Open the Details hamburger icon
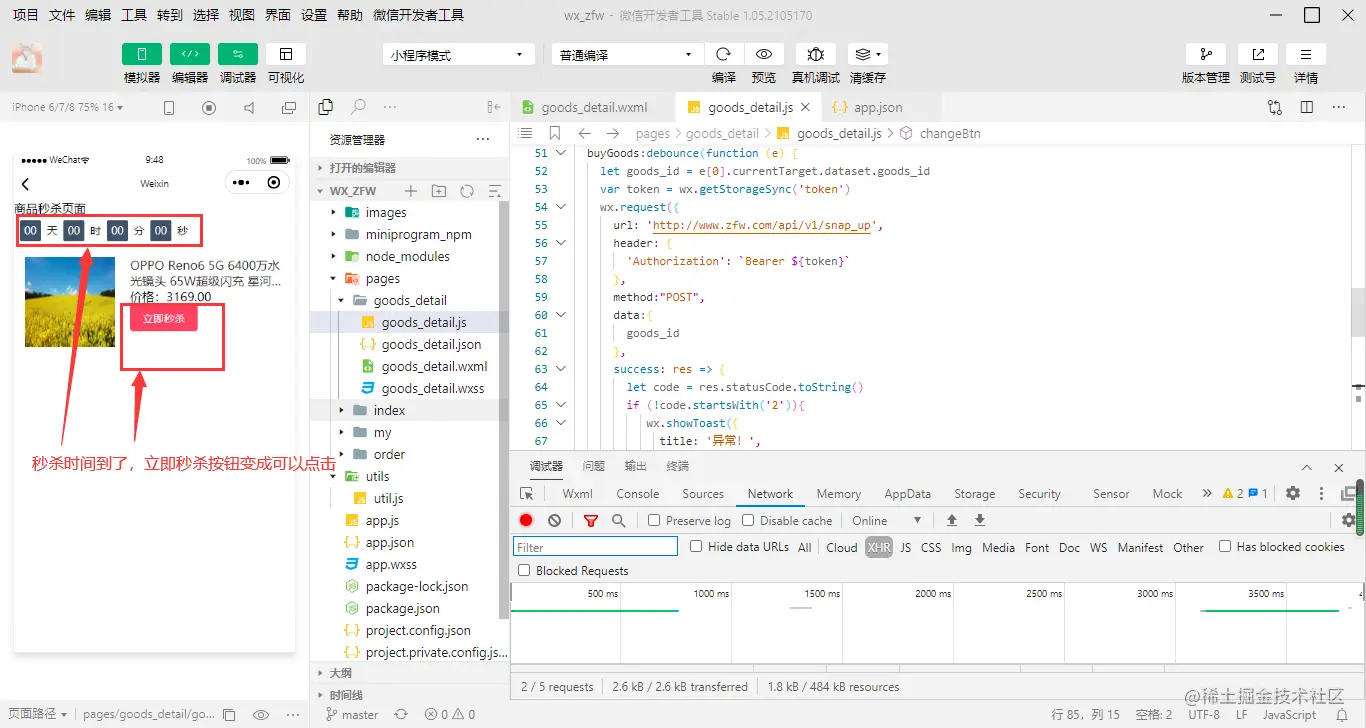The width and height of the screenshot is (1366, 728). [1306, 54]
